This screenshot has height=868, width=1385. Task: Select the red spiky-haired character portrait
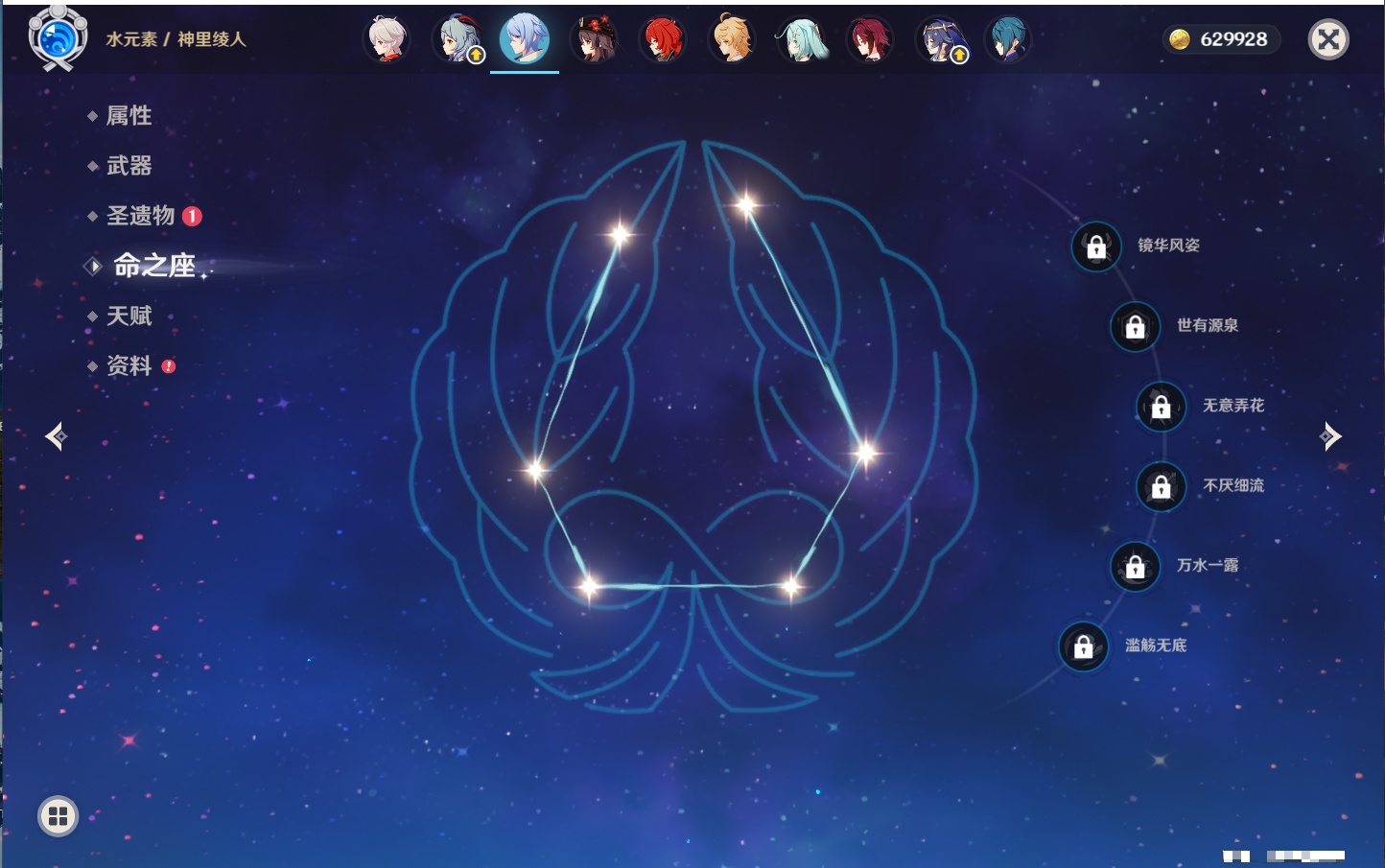[663, 40]
